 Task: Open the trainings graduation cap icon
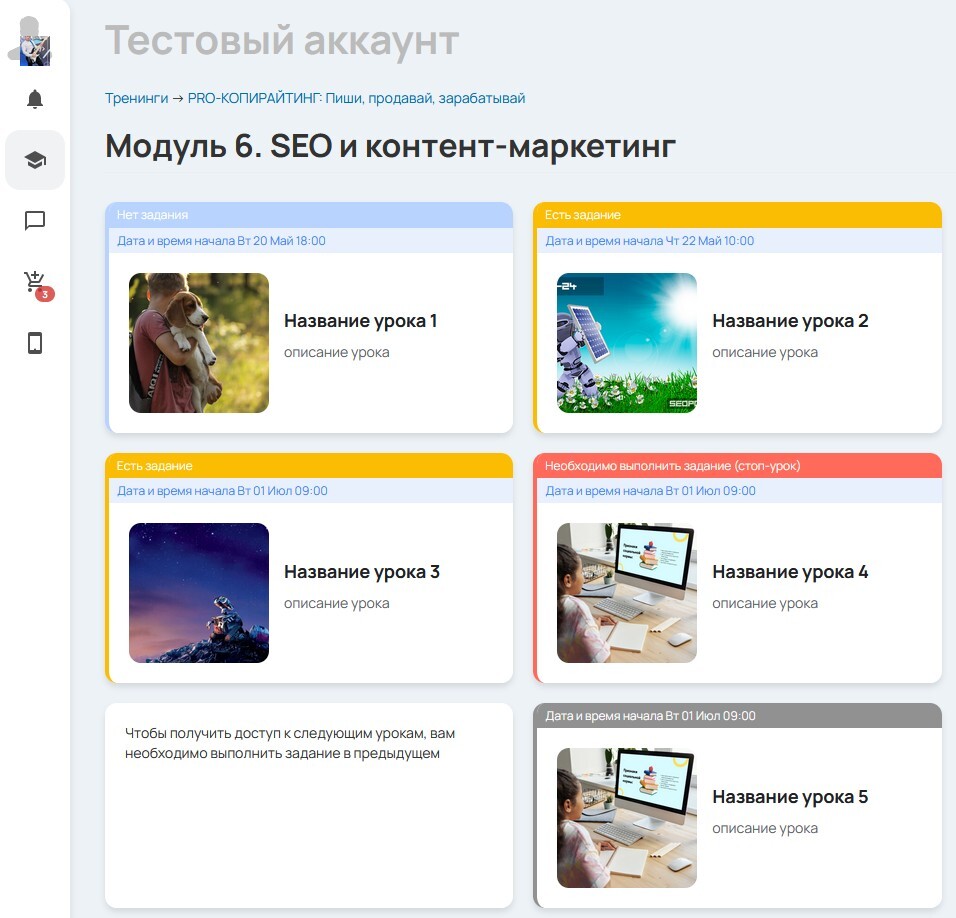click(35, 160)
